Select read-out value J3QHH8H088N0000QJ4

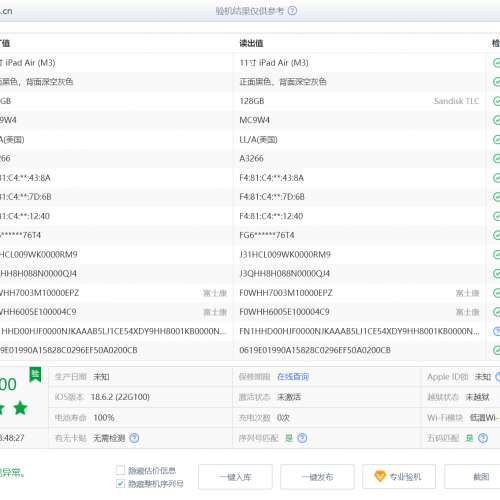[285, 273]
